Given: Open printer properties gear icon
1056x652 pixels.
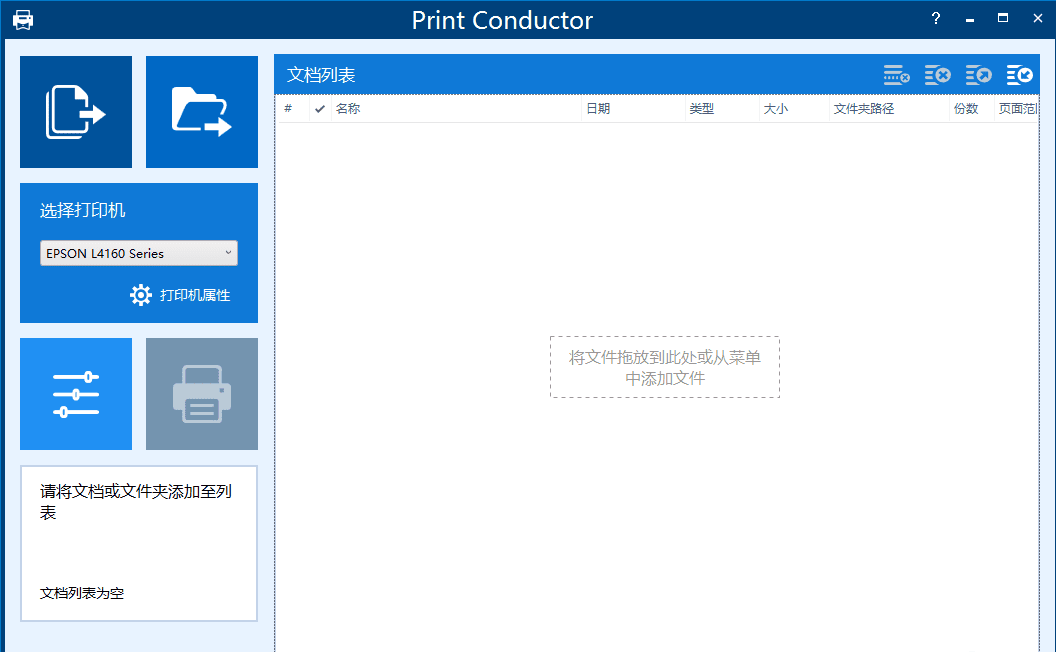Looking at the screenshot, I should click(x=141, y=295).
